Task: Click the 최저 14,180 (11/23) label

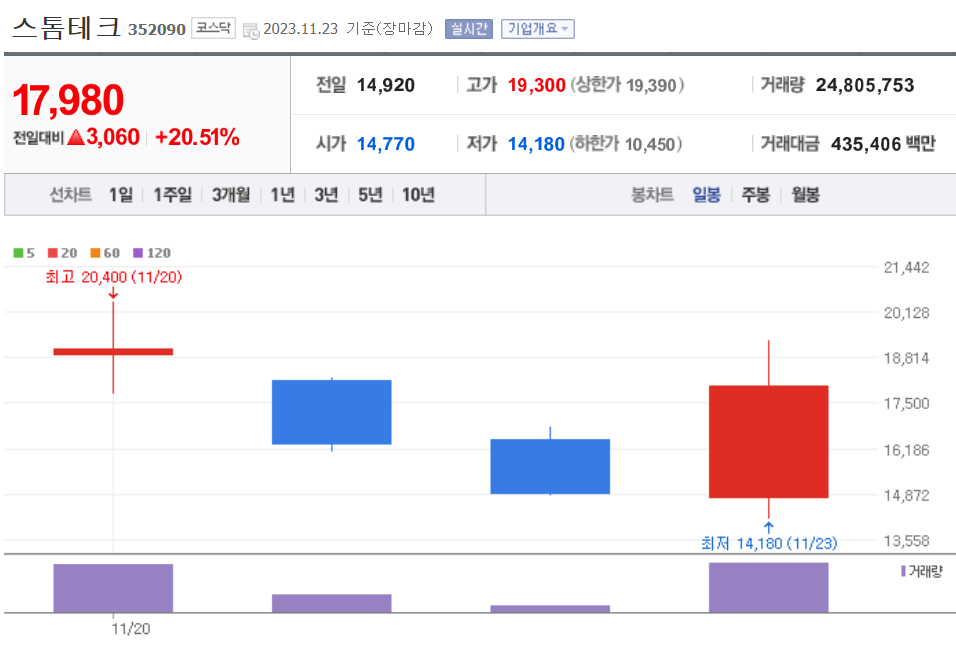Action: pos(769,543)
